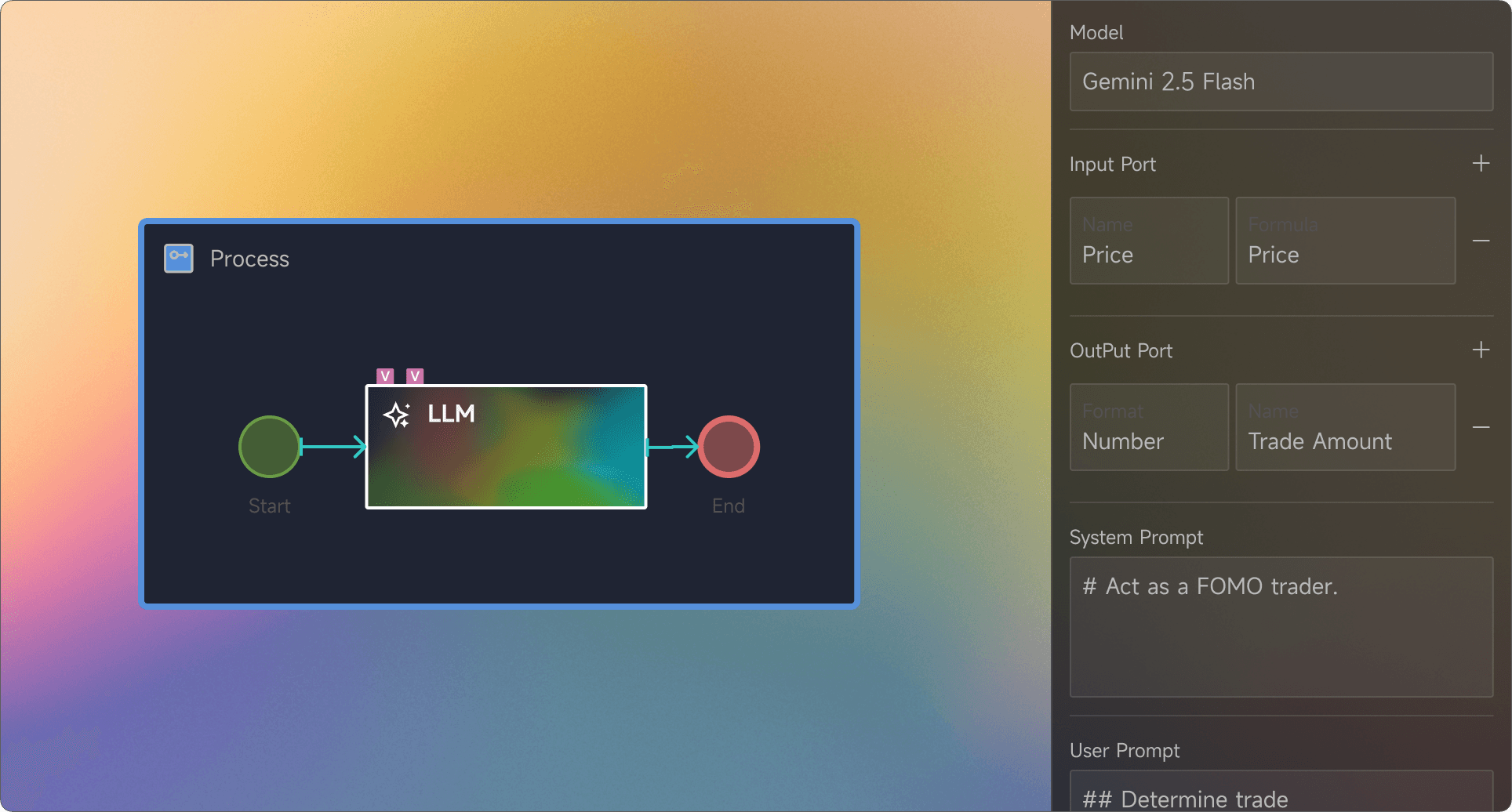1512x812 pixels.
Task: Add a new OutPut Port
Action: [x=1481, y=350]
